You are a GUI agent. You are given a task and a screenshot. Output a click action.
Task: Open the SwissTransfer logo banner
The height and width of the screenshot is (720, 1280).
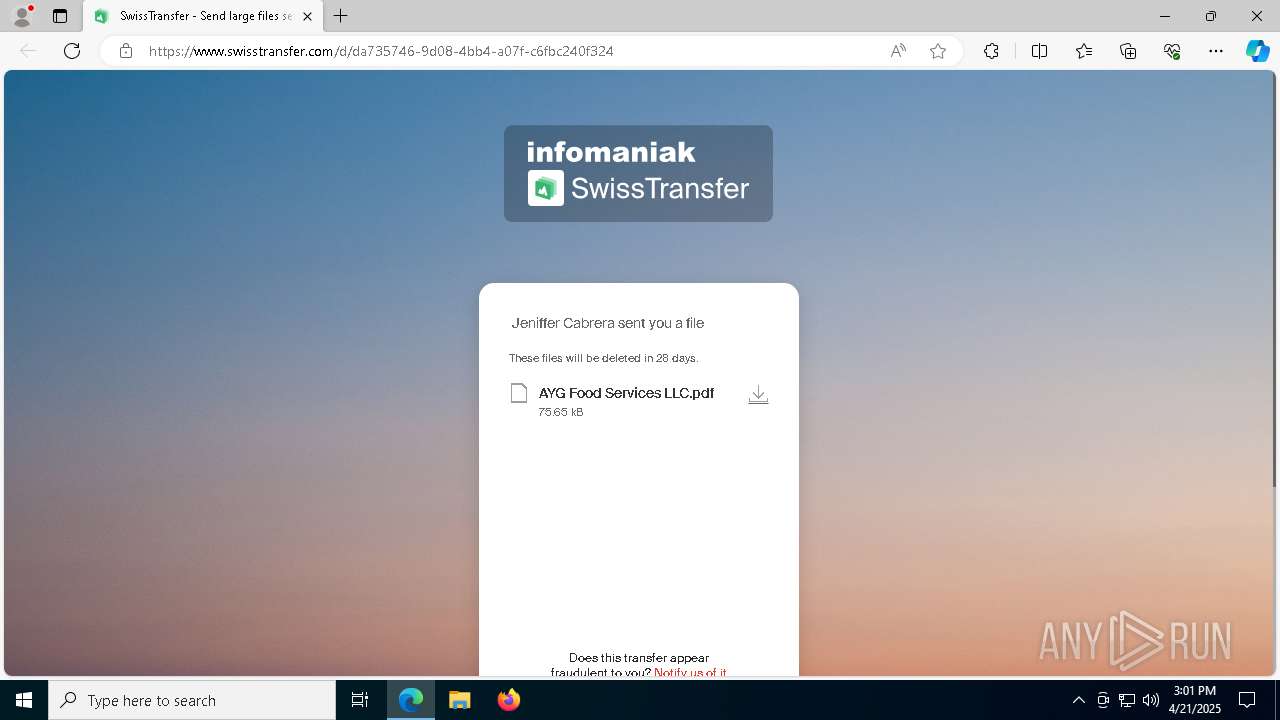638,173
